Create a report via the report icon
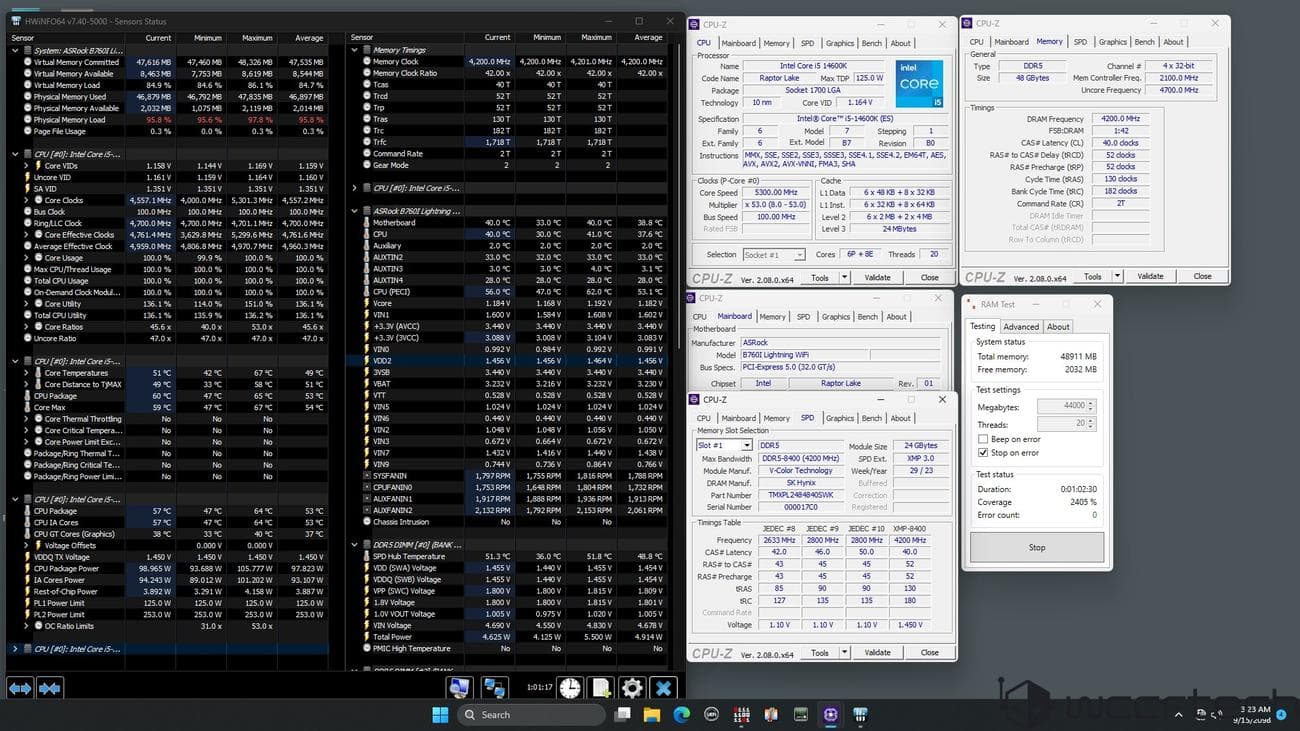The height and width of the screenshot is (731, 1300). point(601,687)
